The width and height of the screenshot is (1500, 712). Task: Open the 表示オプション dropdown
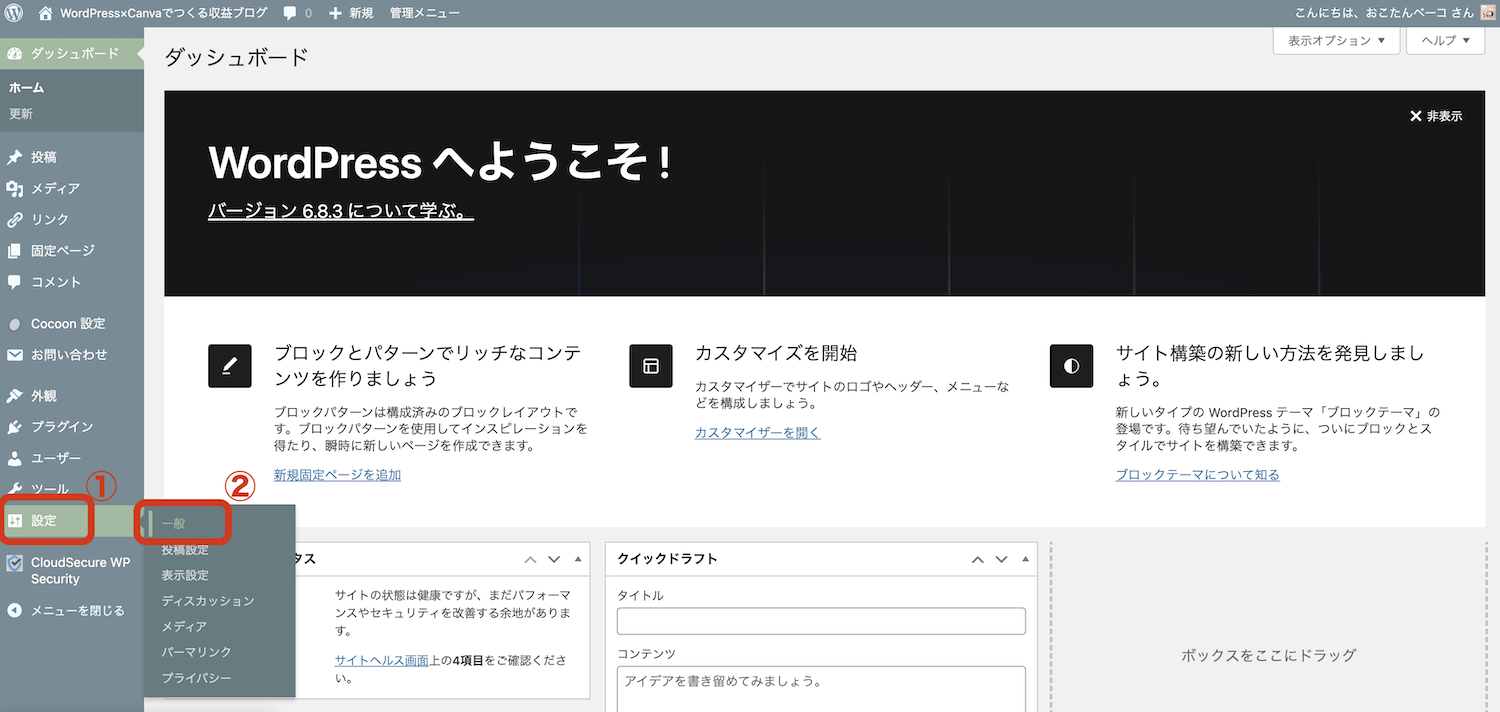[x=1336, y=40]
